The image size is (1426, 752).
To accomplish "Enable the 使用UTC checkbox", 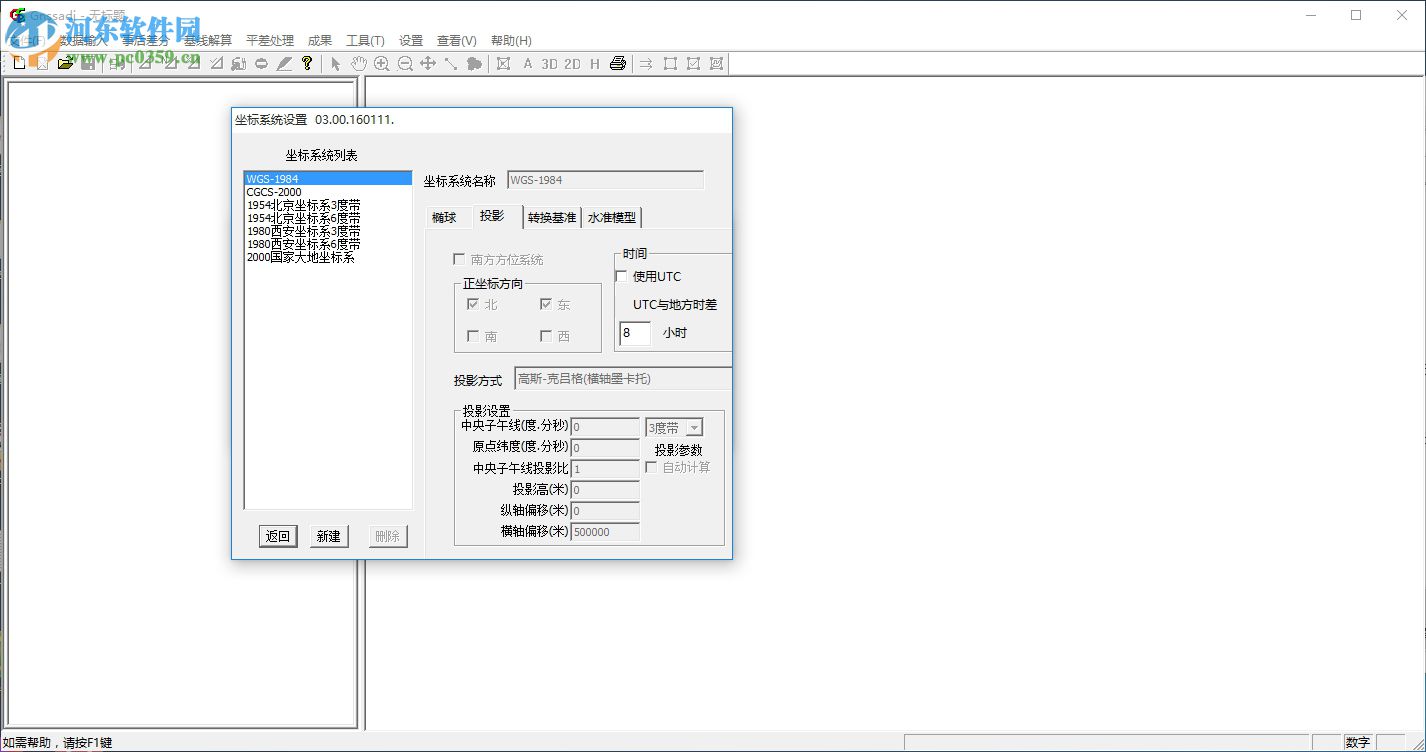I will click(x=621, y=276).
